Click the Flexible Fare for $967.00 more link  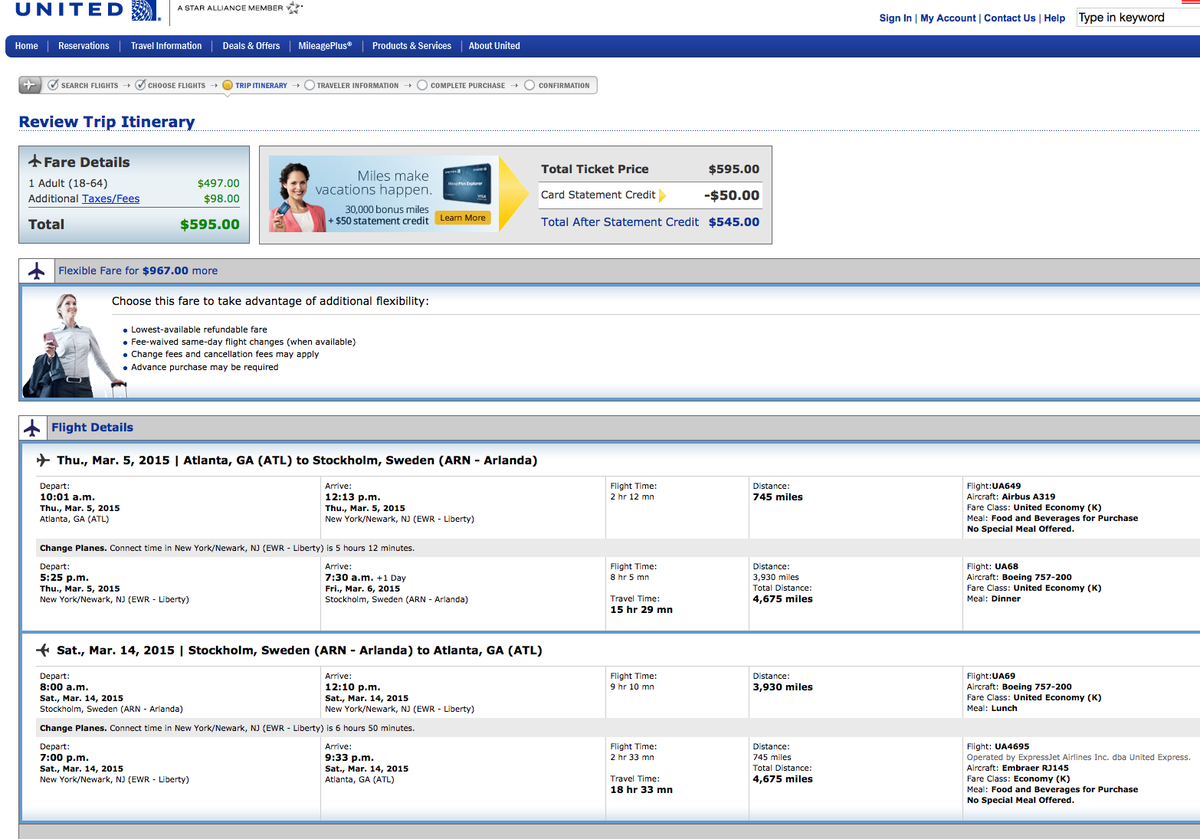(x=138, y=271)
